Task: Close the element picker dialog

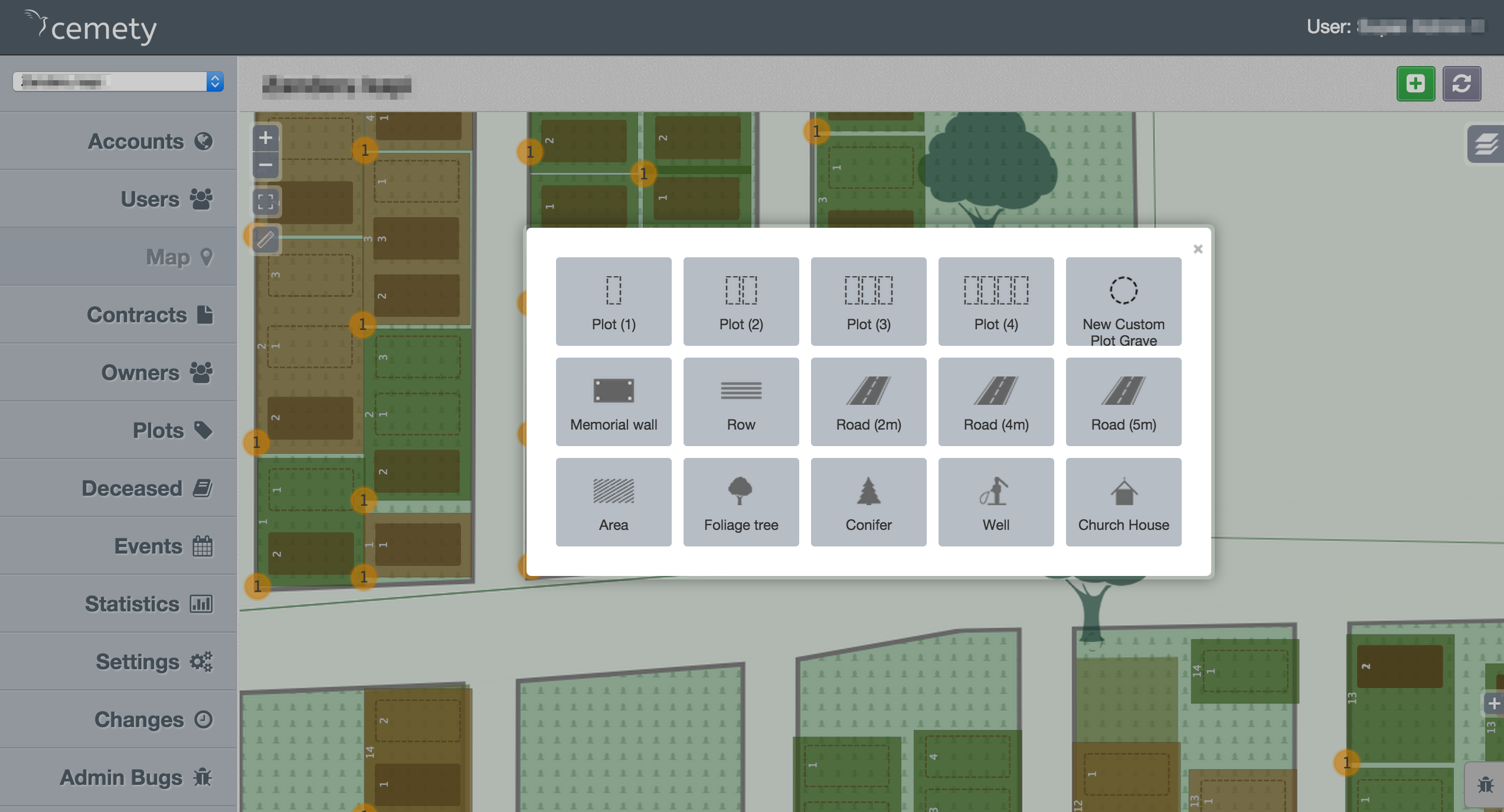Action: click(x=1198, y=249)
